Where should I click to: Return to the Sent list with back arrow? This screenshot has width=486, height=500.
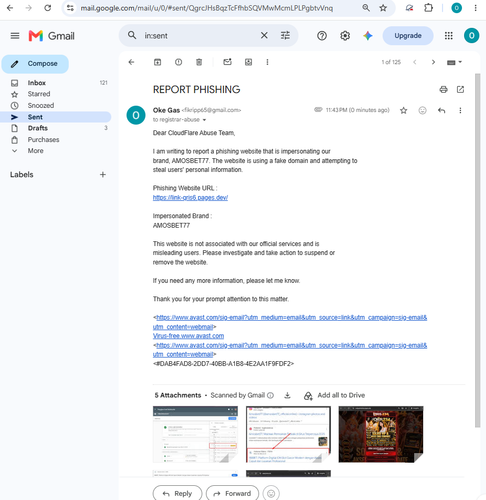tap(131, 62)
